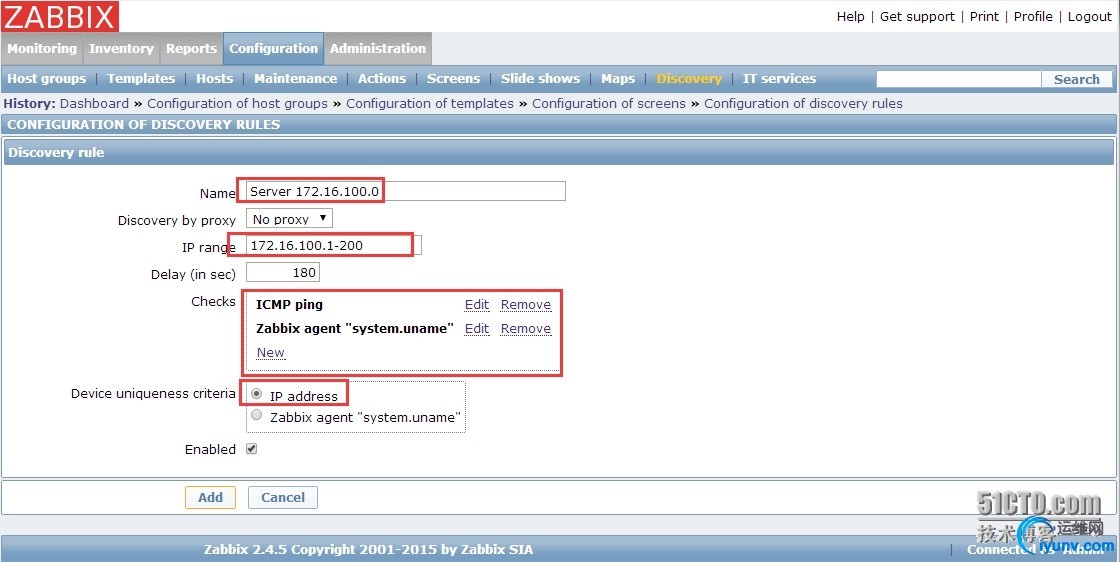The image size is (1120, 562).
Task: Click the Print link
Action: click(x=984, y=16)
